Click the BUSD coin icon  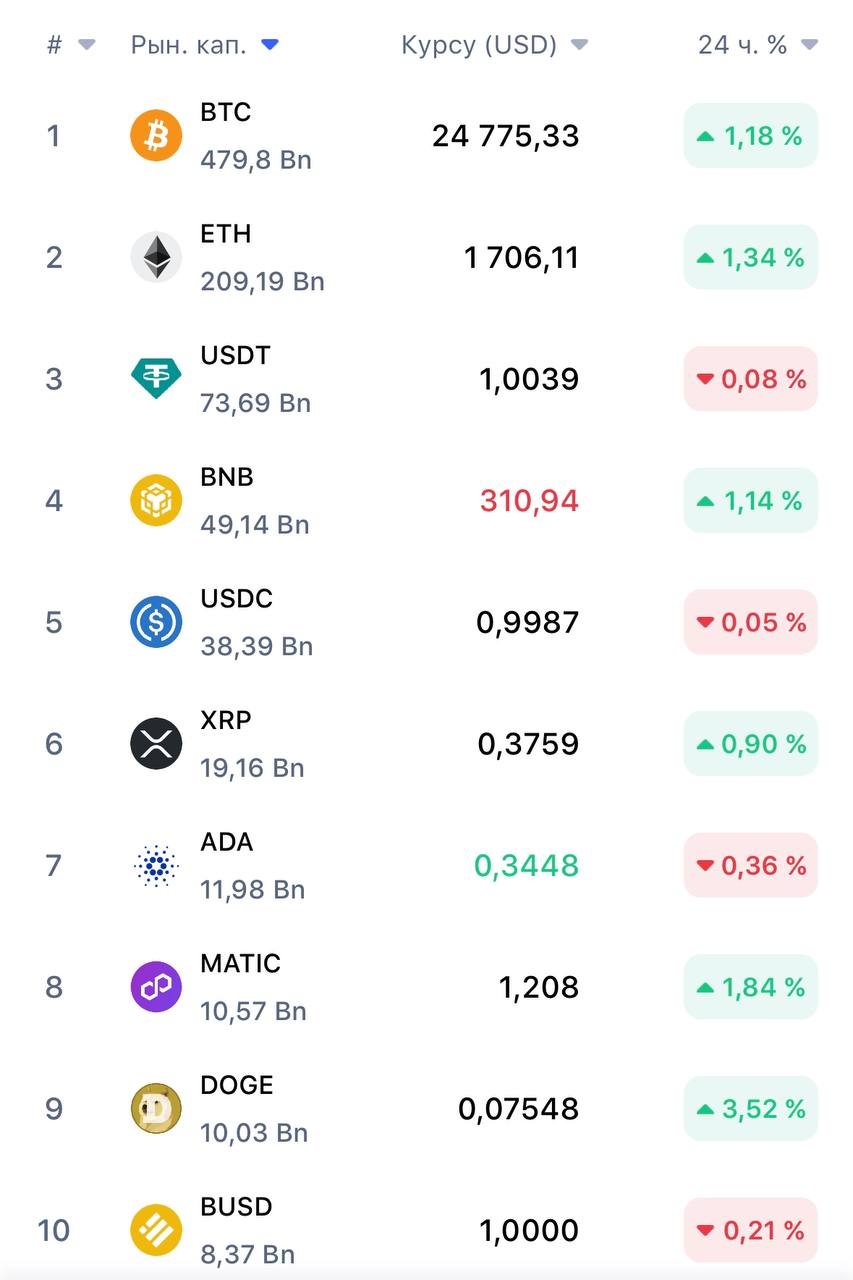click(x=156, y=1230)
